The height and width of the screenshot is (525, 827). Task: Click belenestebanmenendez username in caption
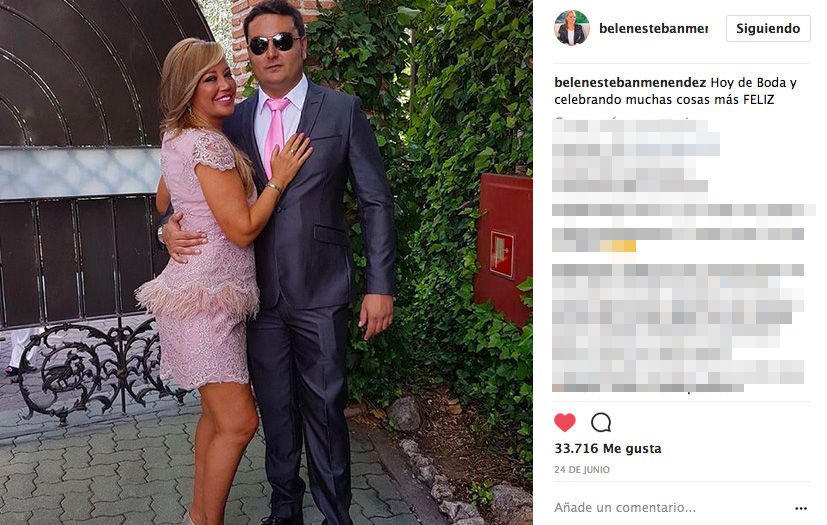point(630,83)
